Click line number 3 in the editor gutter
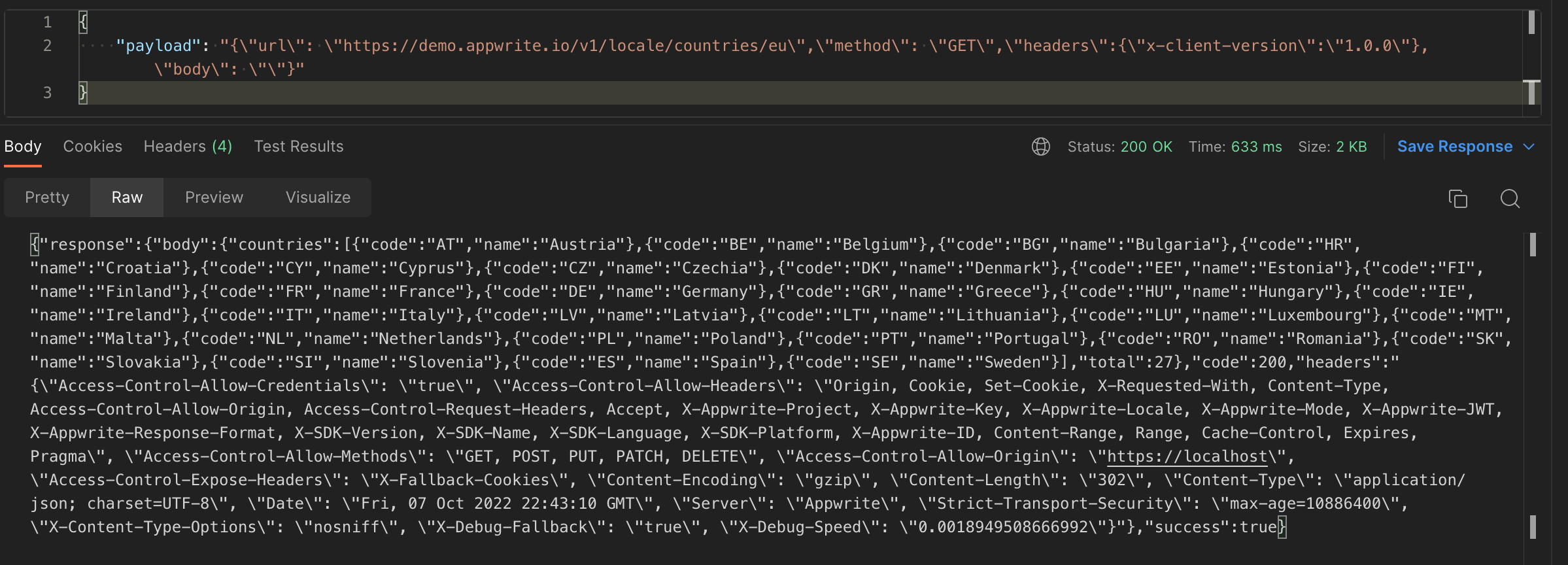This screenshot has height=565, width=1568. click(47, 93)
